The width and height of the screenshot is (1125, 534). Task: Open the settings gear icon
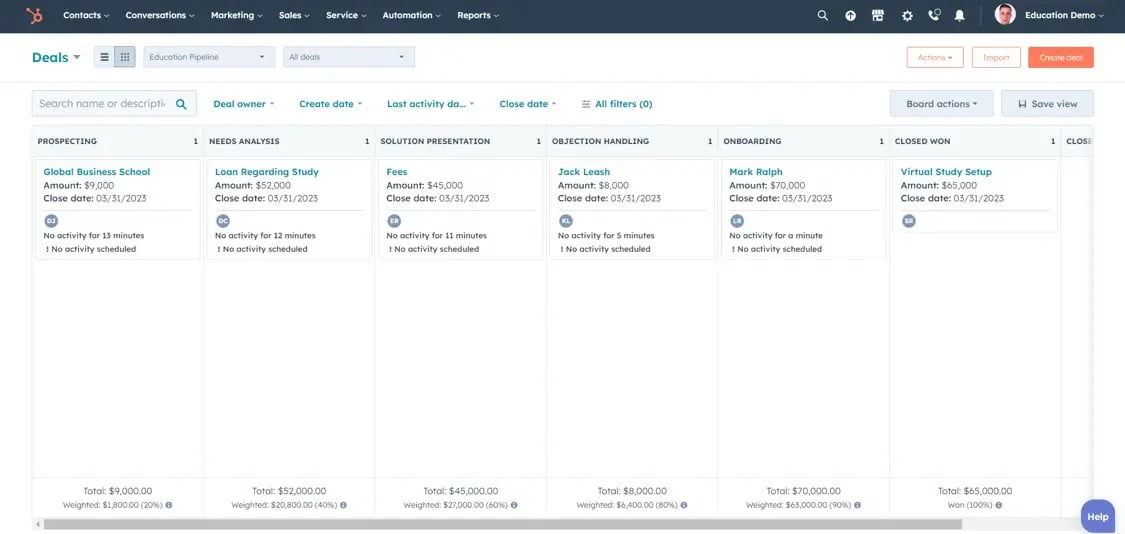coord(907,15)
